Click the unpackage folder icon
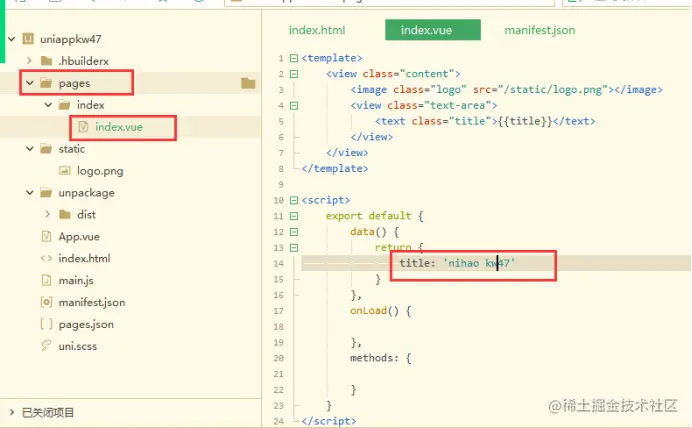The width and height of the screenshot is (692, 428). click(46, 192)
